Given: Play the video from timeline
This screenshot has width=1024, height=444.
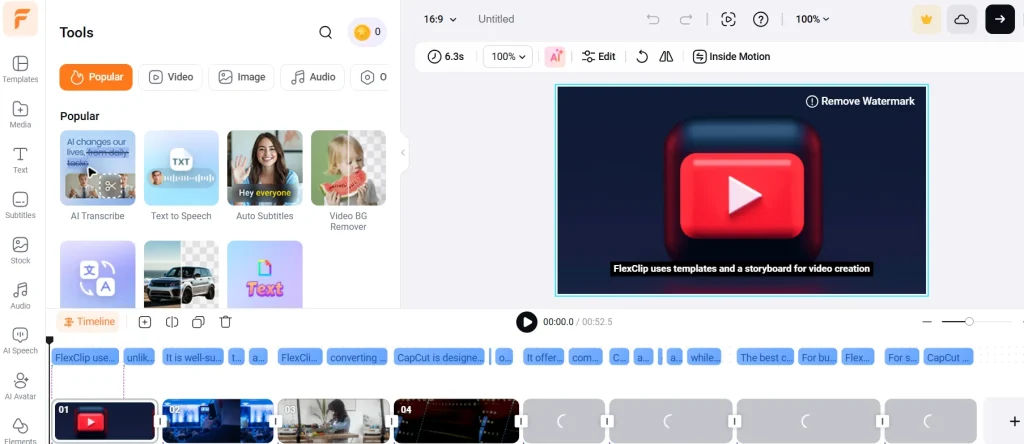Looking at the screenshot, I should coord(526,322).
